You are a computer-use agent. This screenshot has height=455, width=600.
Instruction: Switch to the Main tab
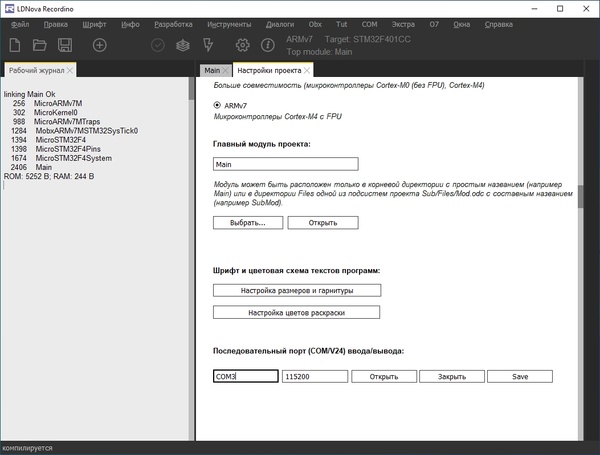[212, 71]
